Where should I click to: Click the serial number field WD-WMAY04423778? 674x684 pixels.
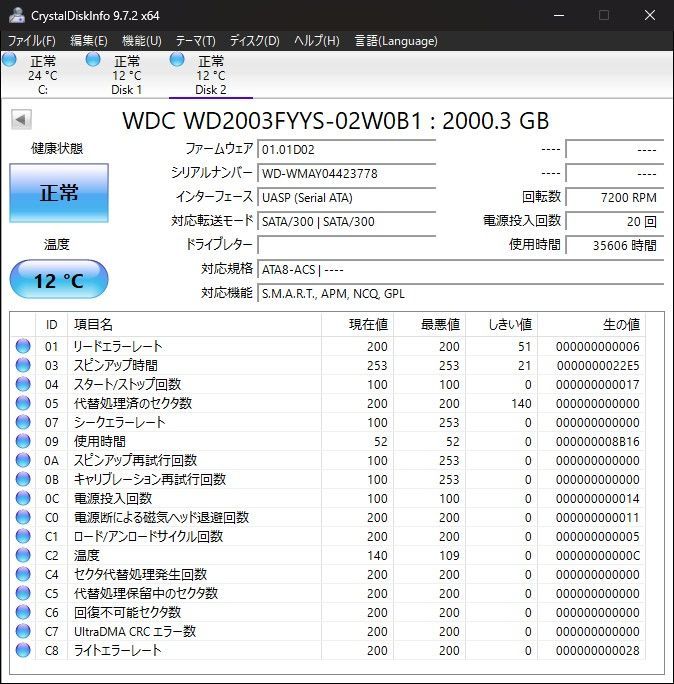(347, 174)
